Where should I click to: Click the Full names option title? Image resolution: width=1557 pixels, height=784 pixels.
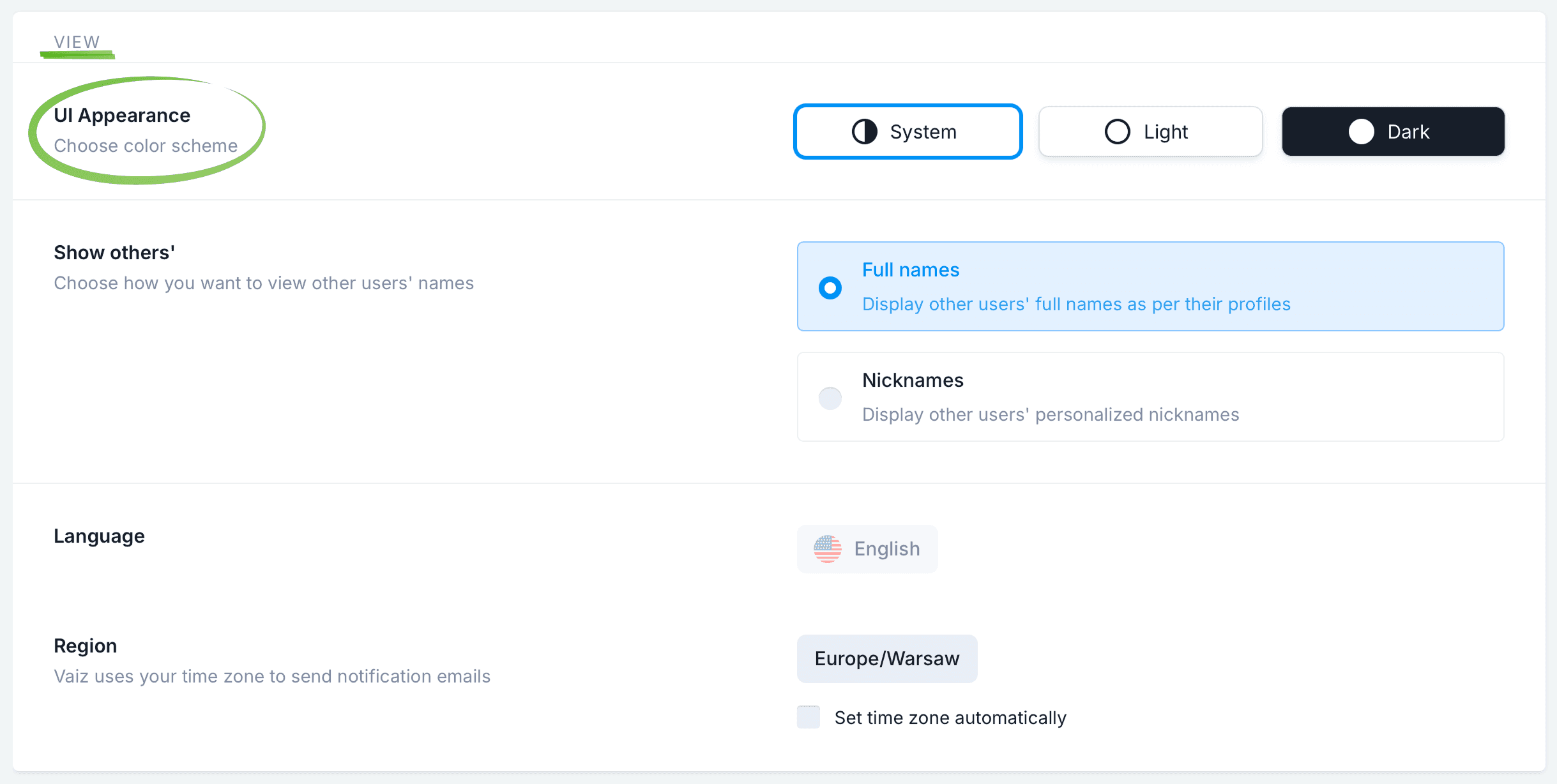tap(910, 270)
